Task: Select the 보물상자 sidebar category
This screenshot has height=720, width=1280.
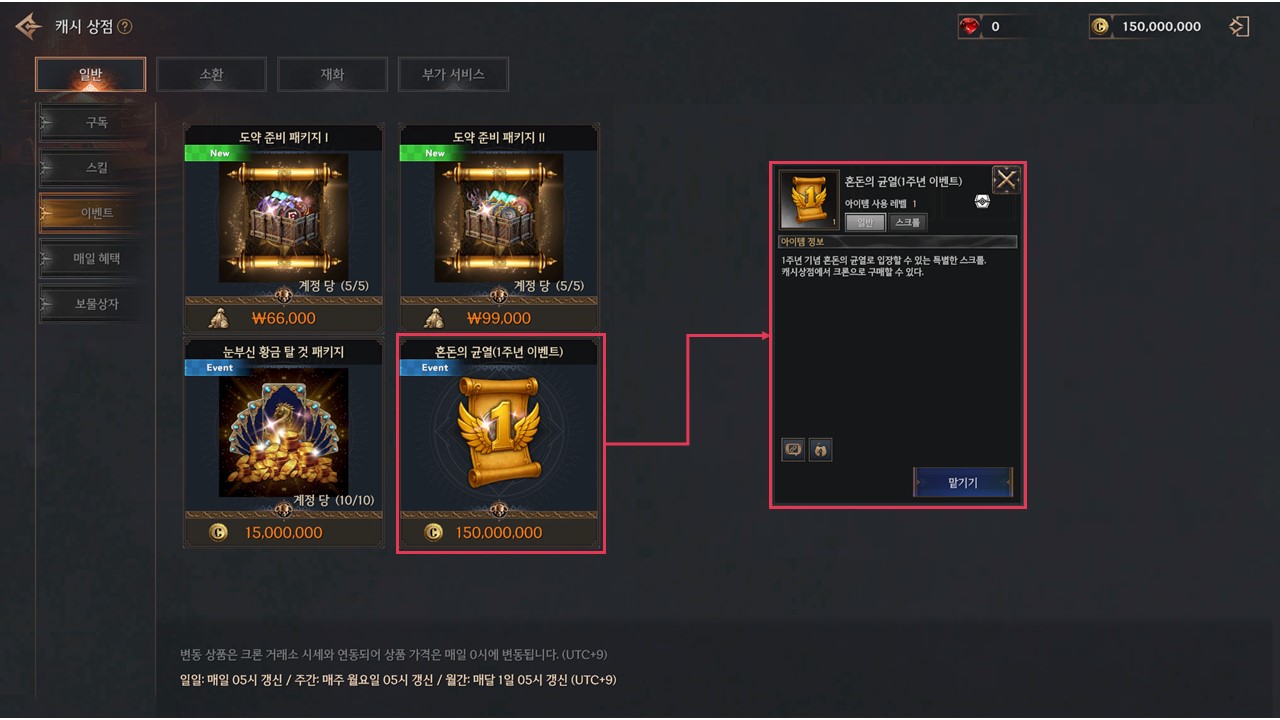Action: [96, 303]
